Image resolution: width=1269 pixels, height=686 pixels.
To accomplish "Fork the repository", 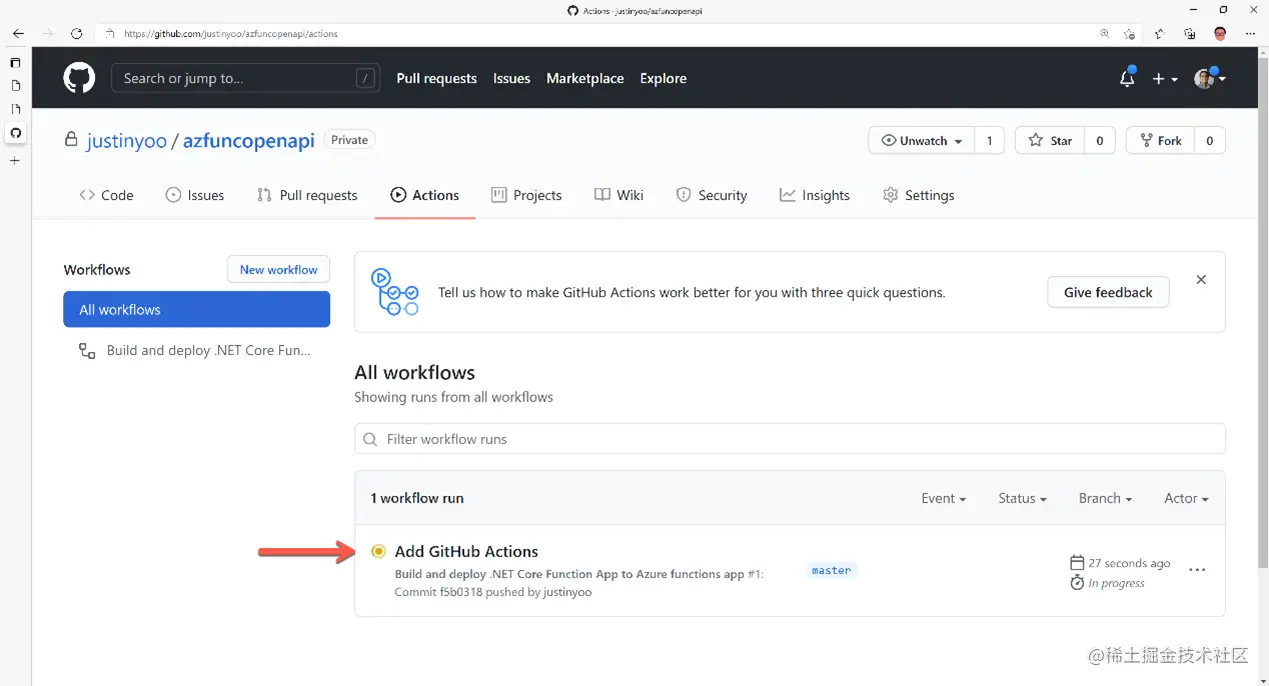I will tap(1159, 141).
